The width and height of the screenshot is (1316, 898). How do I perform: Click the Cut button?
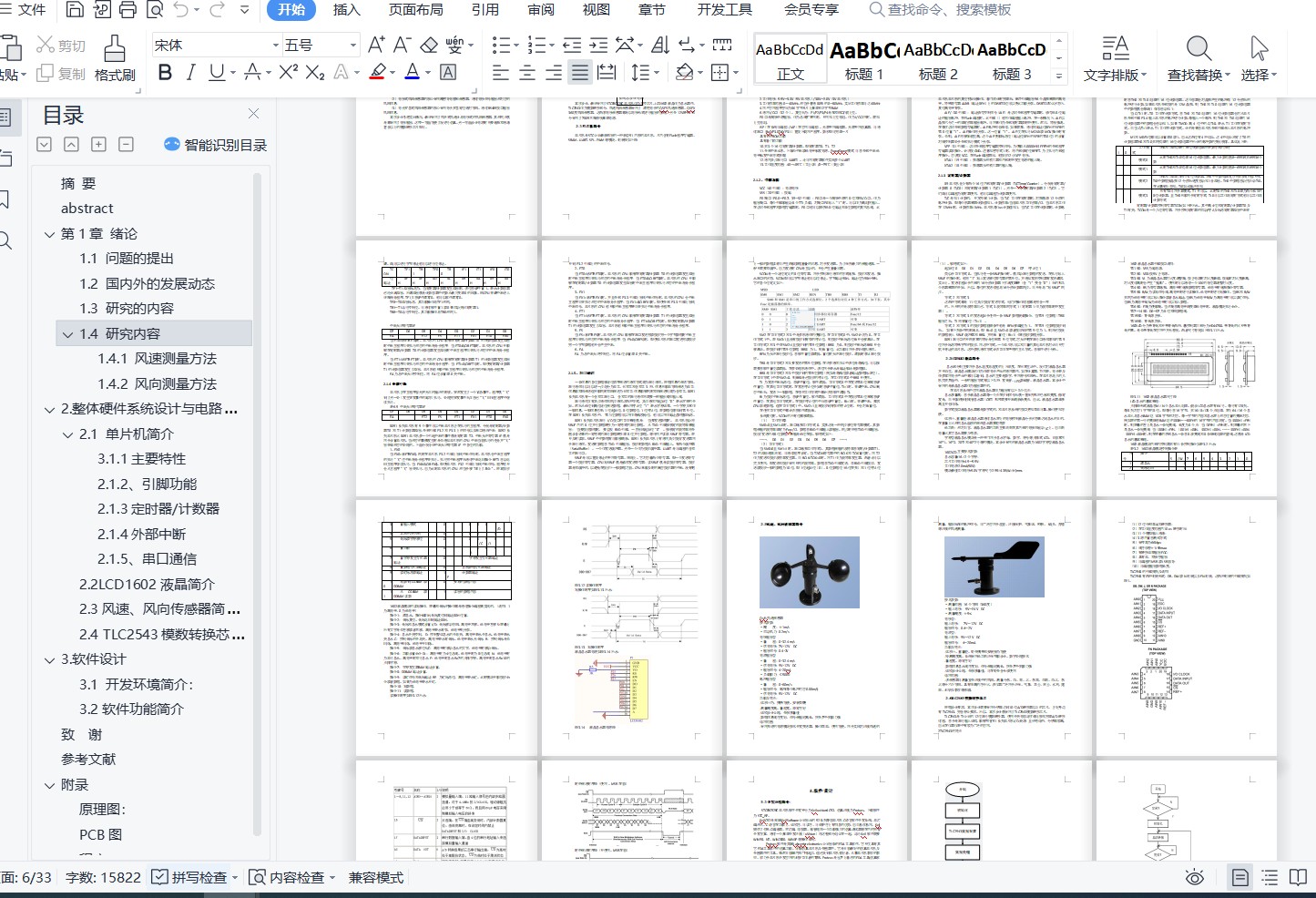point(61,46)
